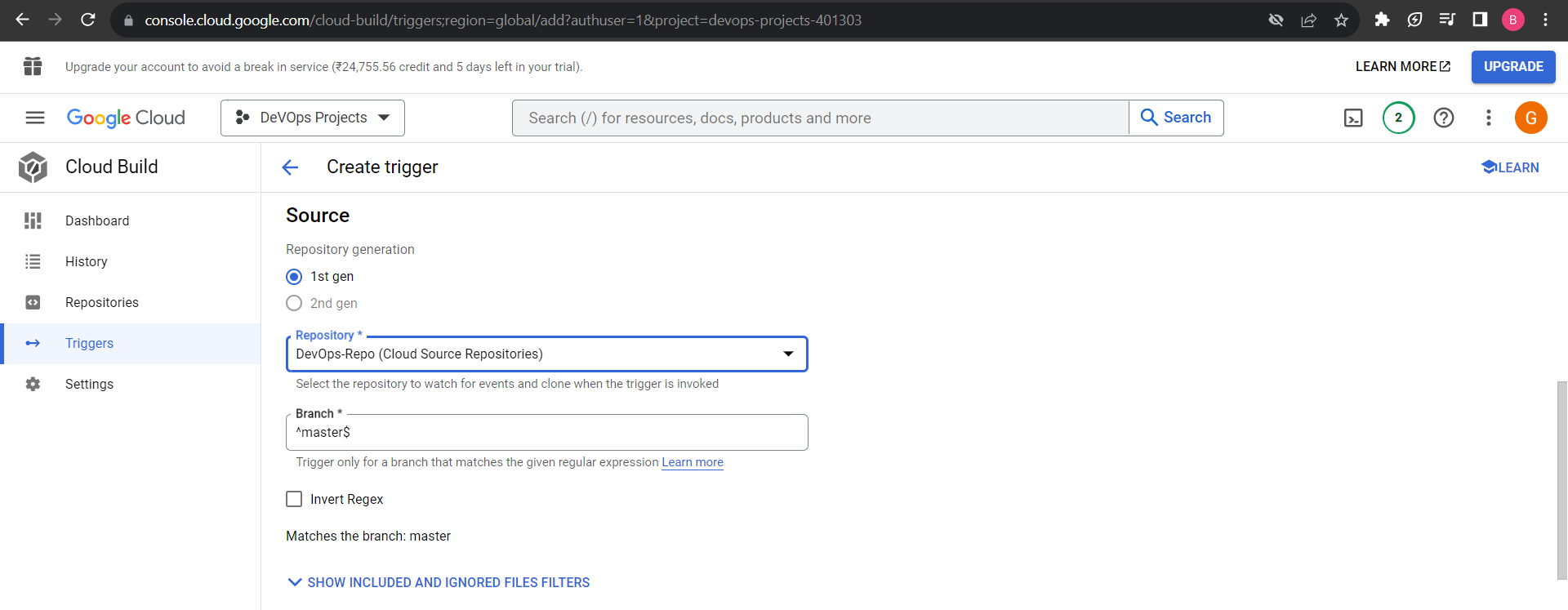Screen dimensions: 1568x610
Task: Open the Repository dropdown
Action: pos(546,354)
